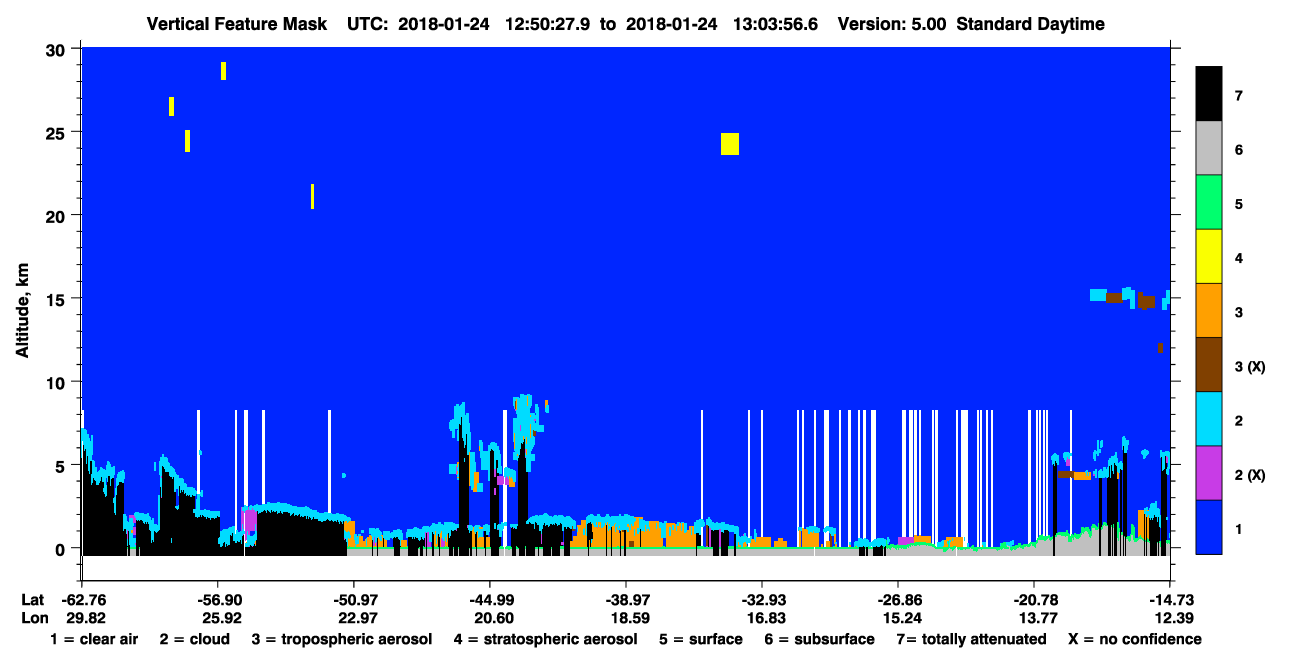Click the 'UTC:' label in title
Image resolution: width=1300 pixels, height=667 pixels.
tap(366, 24)
